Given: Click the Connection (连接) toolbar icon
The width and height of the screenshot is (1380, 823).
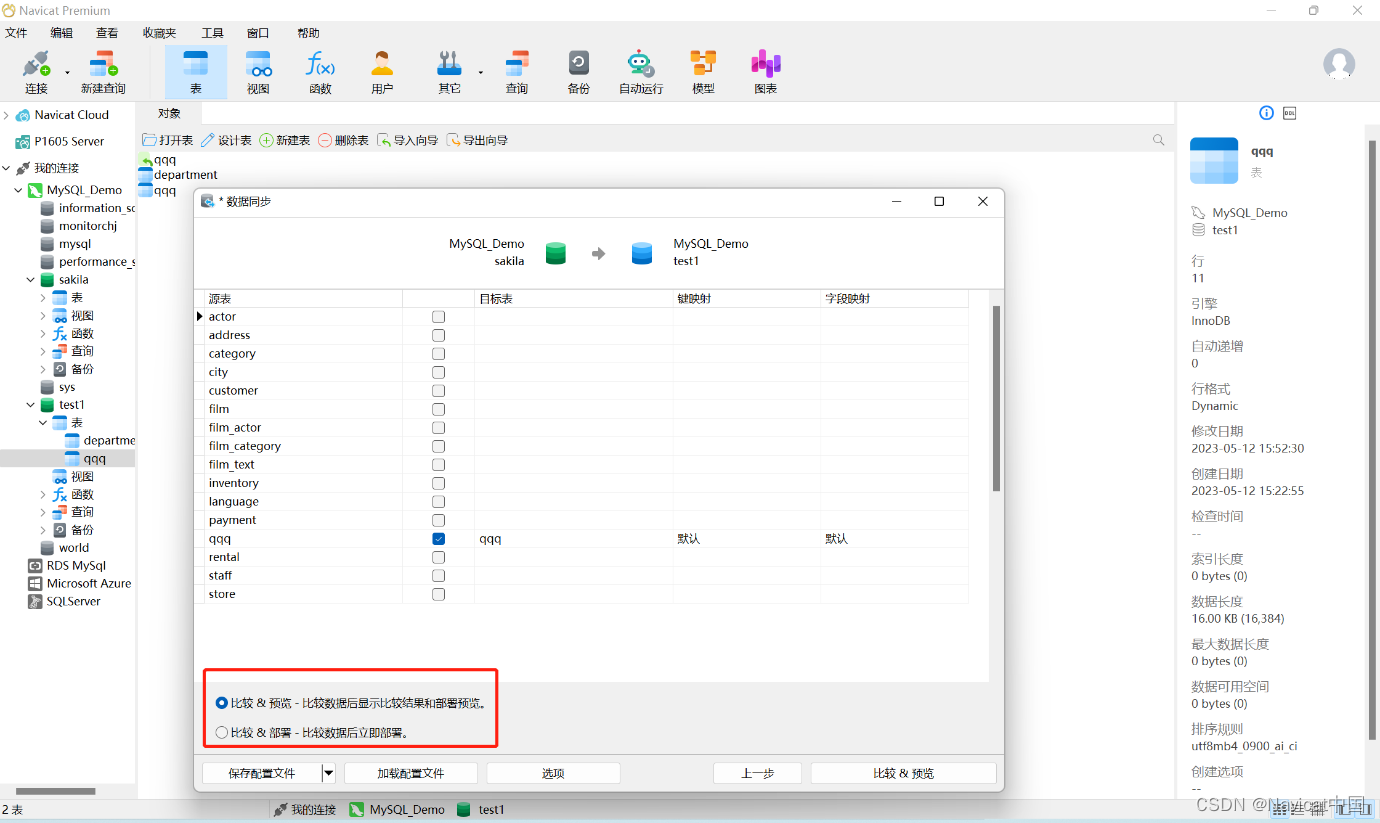Looking at the screenshot, I should coord(36,71).
